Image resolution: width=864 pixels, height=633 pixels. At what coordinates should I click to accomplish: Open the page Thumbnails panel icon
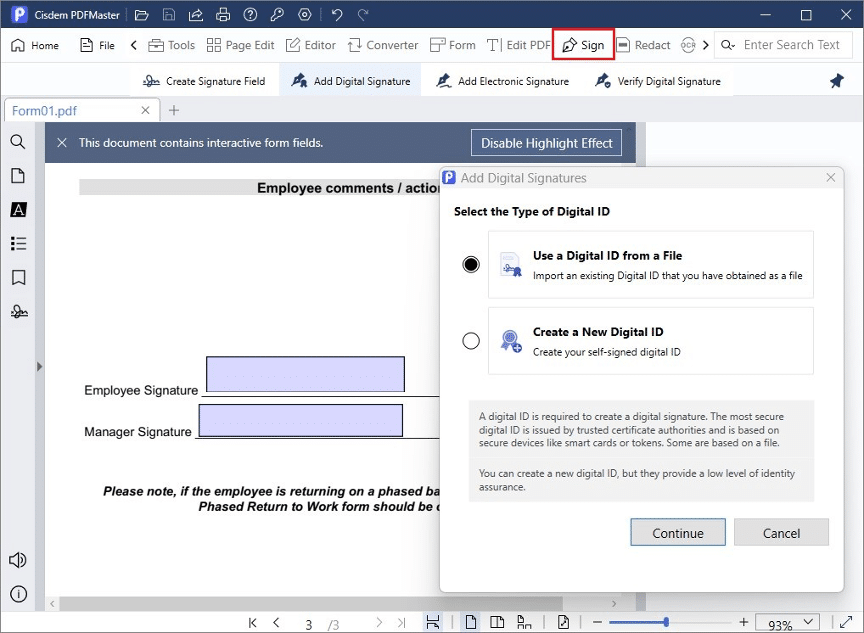point(17,175)
